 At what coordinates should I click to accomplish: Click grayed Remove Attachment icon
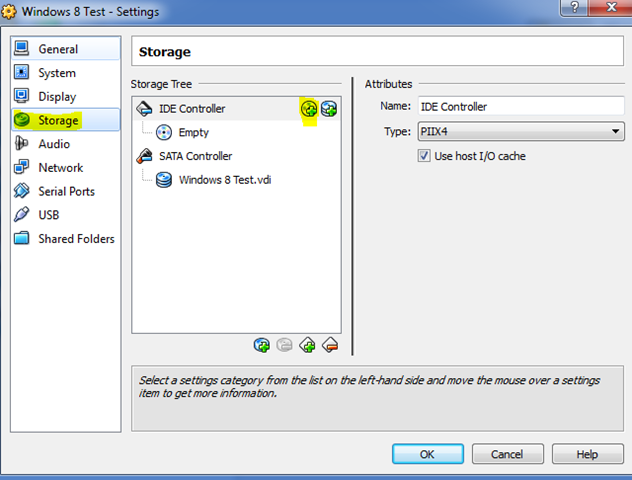point(285,345)
